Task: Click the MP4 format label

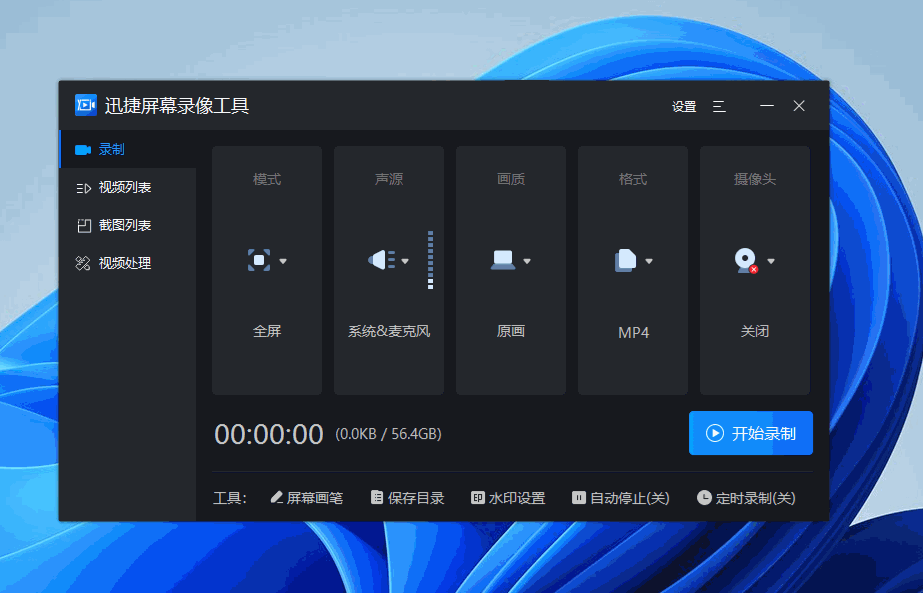Action: coord(633,333)
